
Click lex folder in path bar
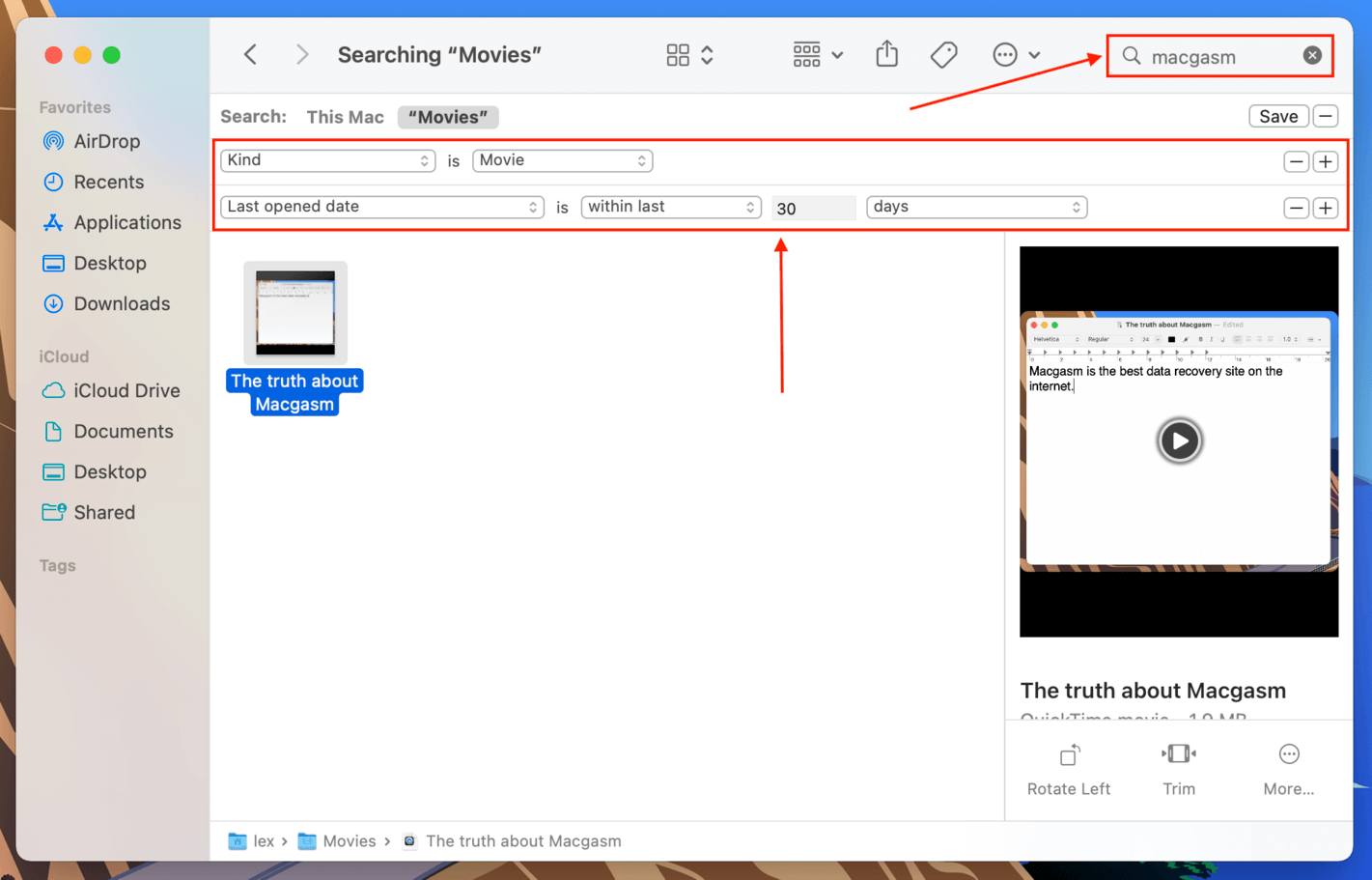251,841
